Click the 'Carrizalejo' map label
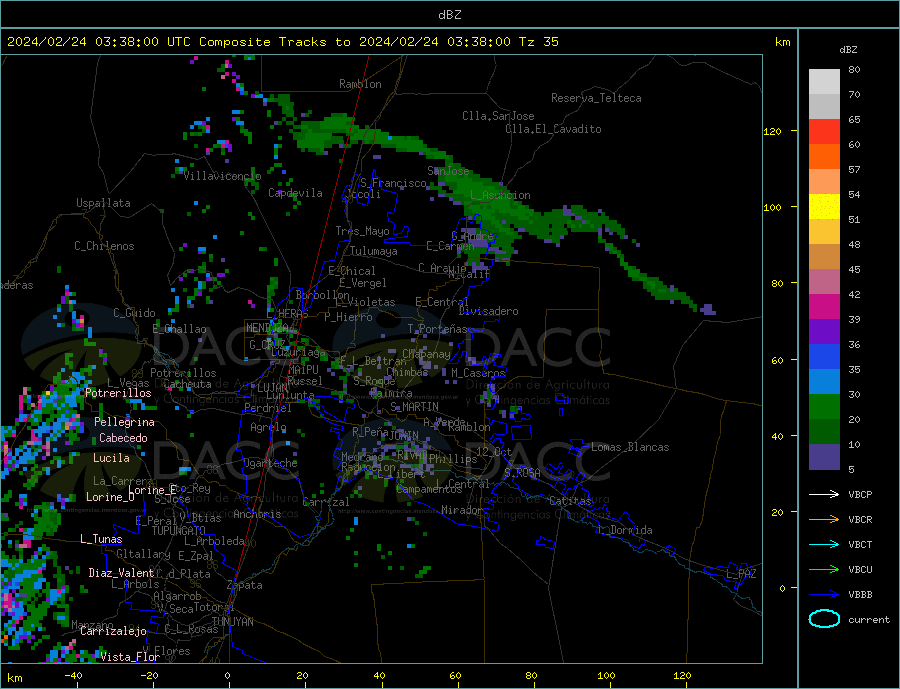The width and height of the screenshot is (900, 689). 113,631
